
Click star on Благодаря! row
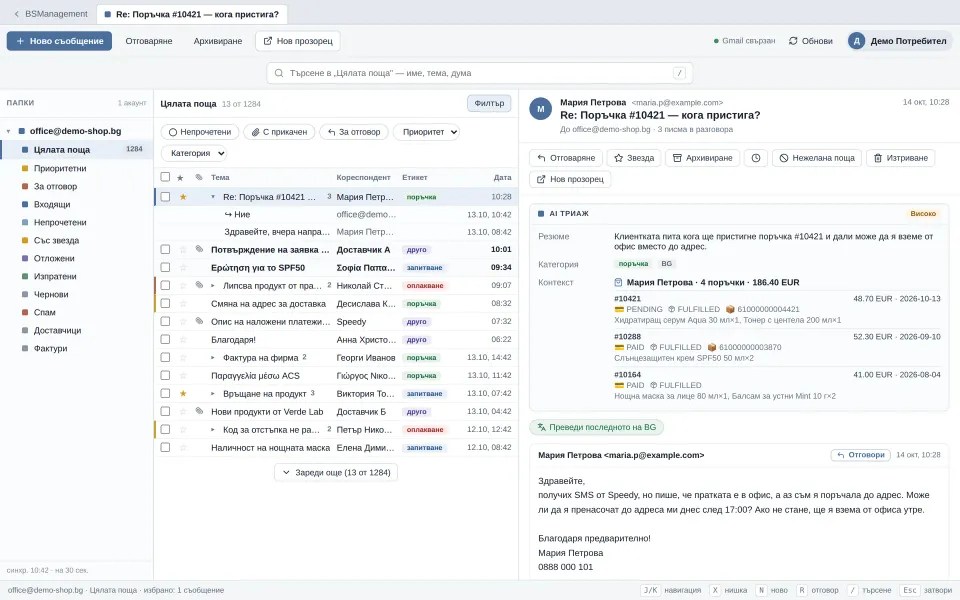point(182,339)
